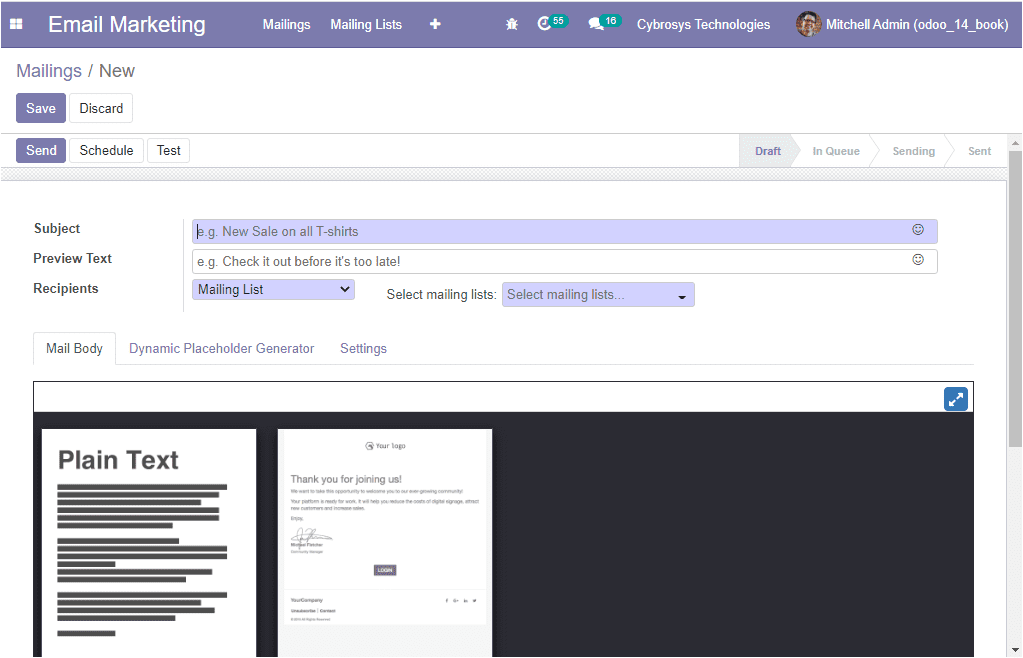This screenshot has height=658, width=1023.
Task: Expand mail body editor to fullscreen
Action: pyautogui.click(x=956, y=399)
